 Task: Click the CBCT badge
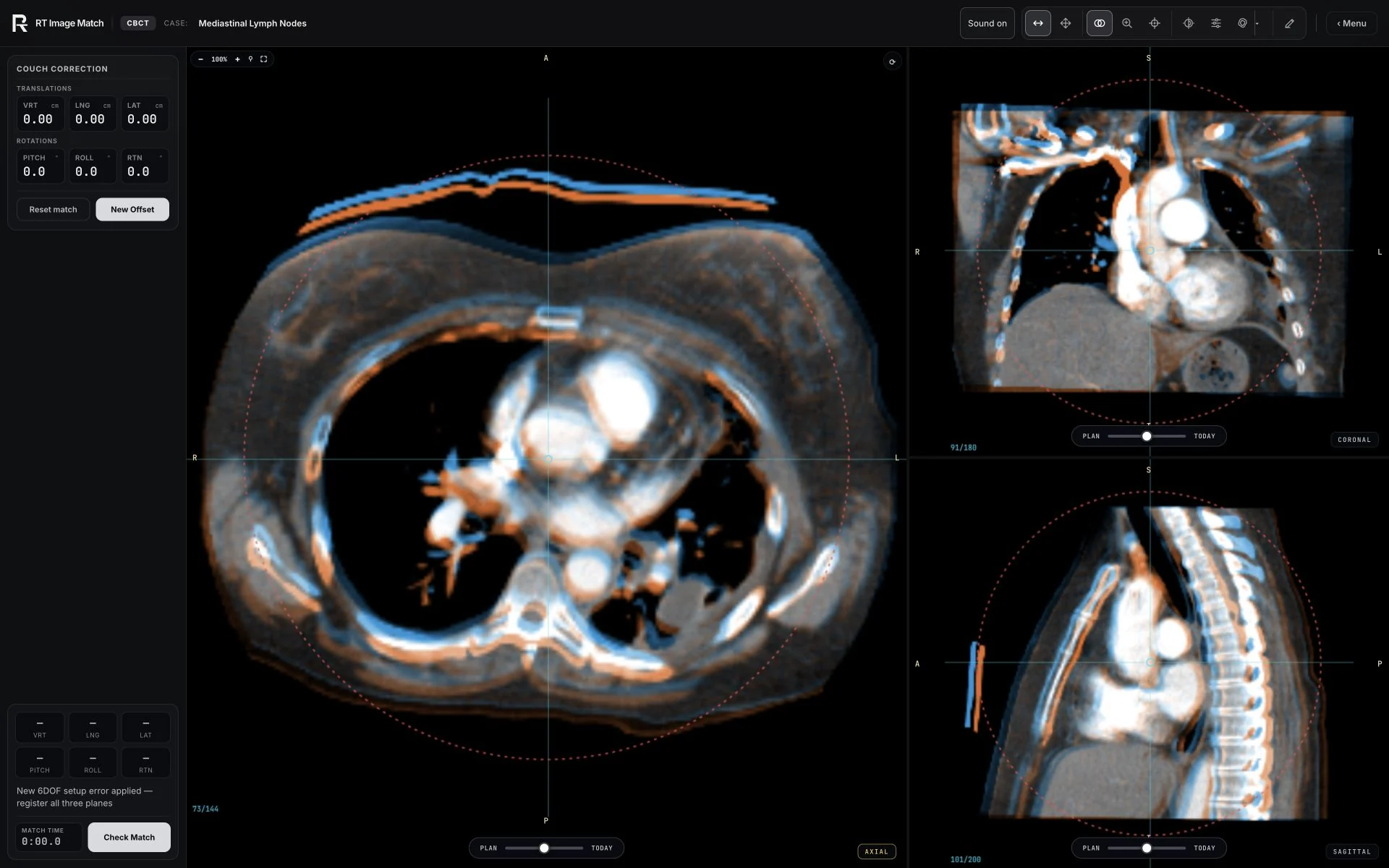point(137,23)
